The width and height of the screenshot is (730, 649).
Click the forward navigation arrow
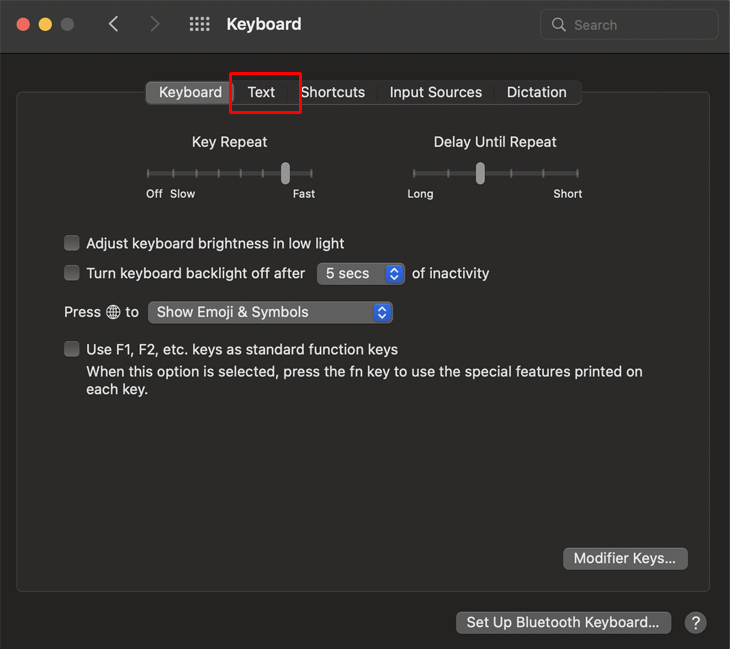(154, 24)
